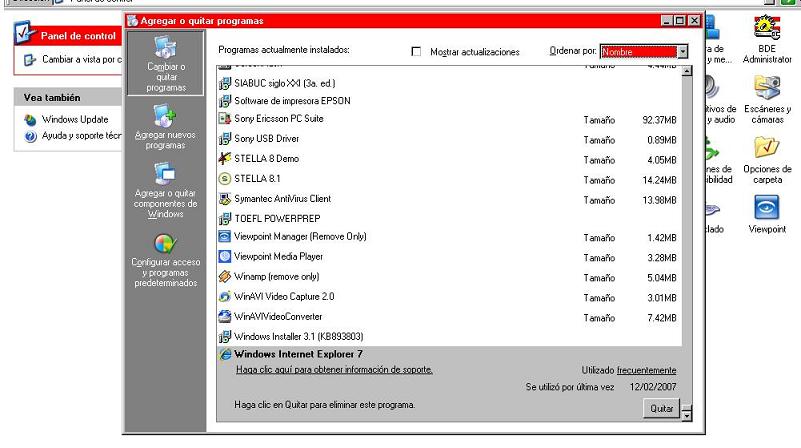
Task: Click the Viewpoint Media Player icon
Action: click(224, 256)
